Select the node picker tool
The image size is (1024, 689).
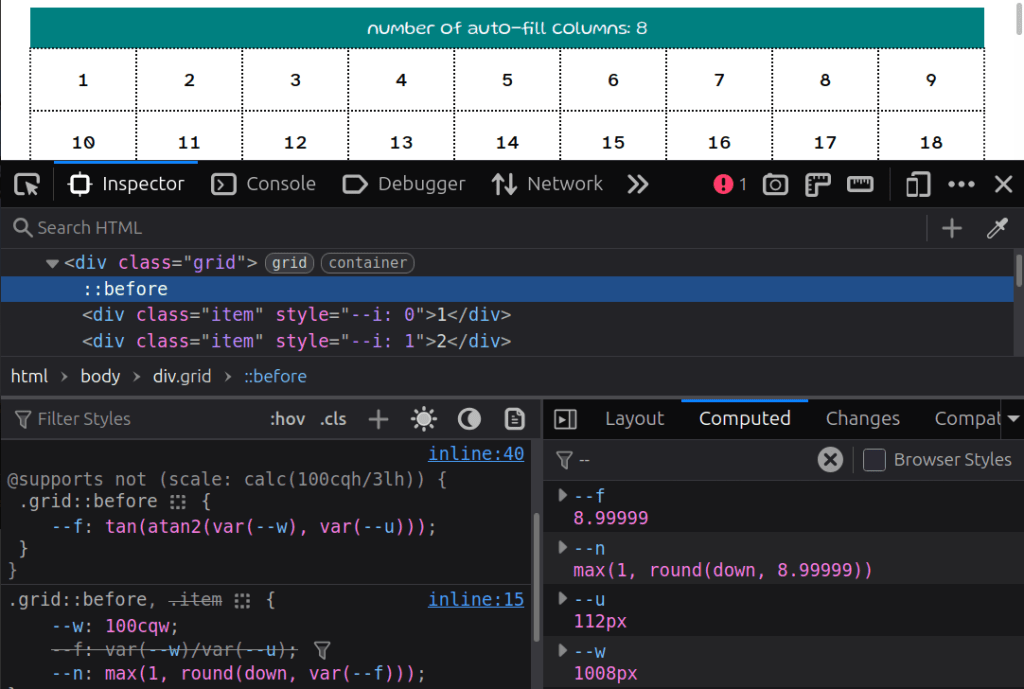pos(26,184)
